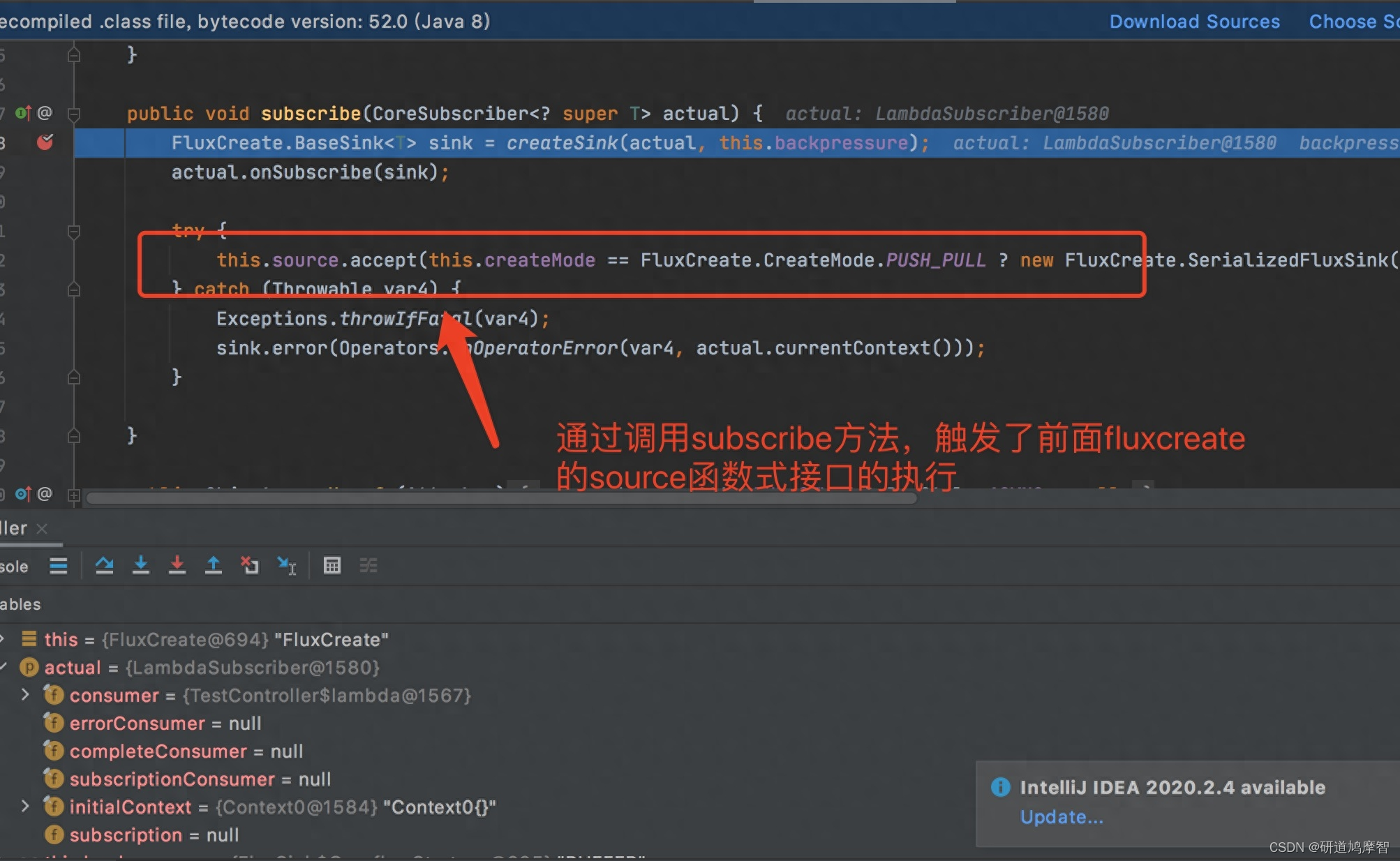Click the Step Over debugger icon
1400x861 pixels.
105,565
